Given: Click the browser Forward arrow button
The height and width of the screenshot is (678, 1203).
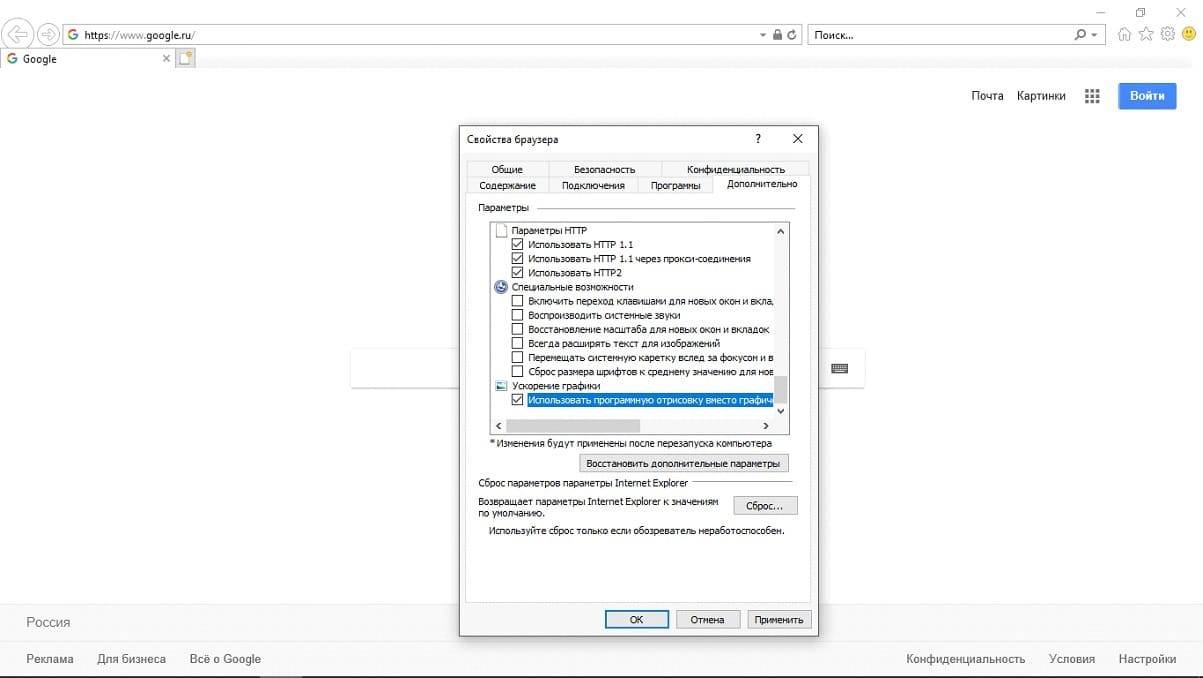Looking at the screenshot, I should 47,34.
